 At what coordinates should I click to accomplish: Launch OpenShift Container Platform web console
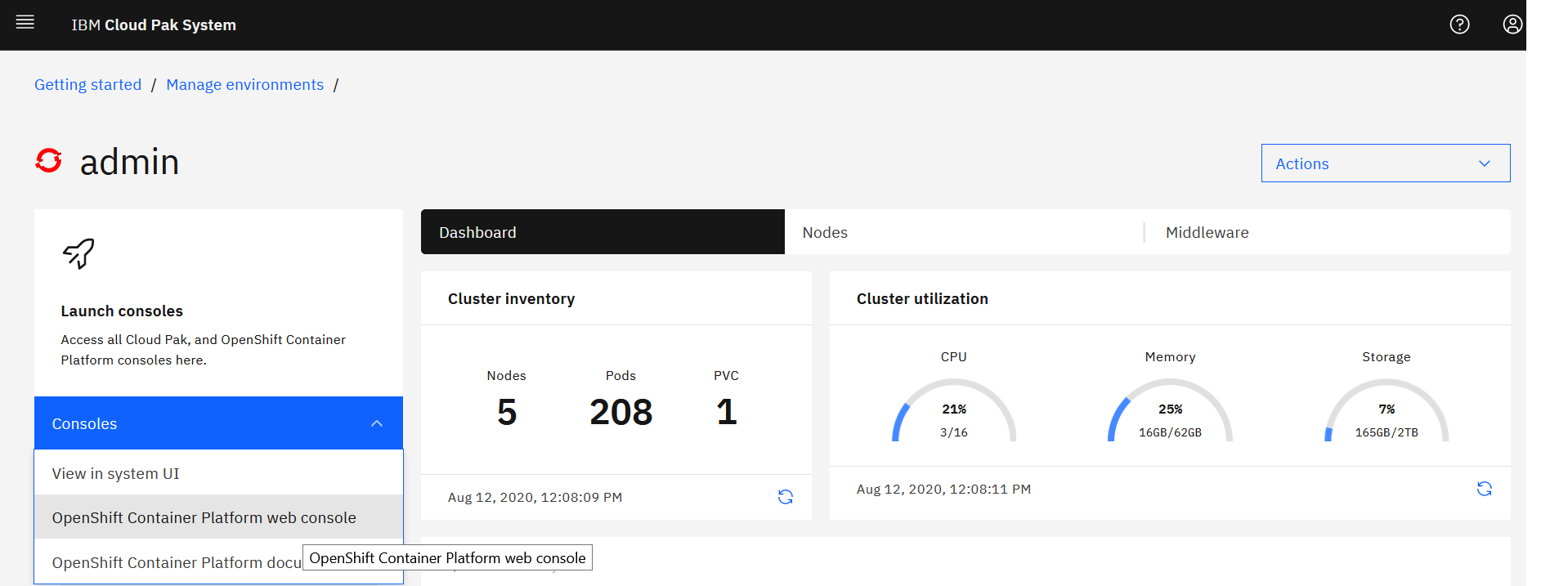coord(204,518)
